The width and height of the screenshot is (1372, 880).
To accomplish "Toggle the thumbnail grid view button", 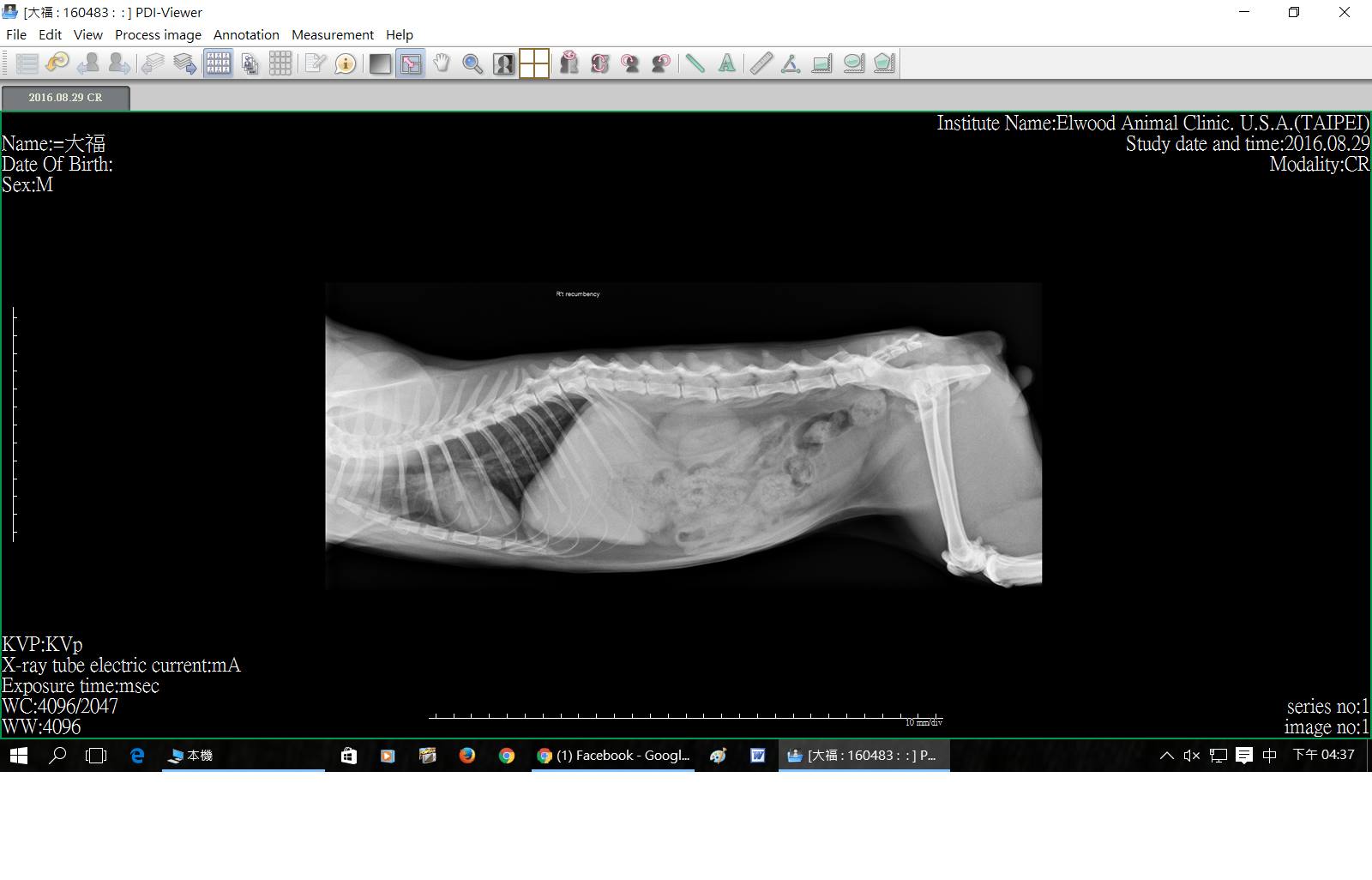I will (218, 63).
